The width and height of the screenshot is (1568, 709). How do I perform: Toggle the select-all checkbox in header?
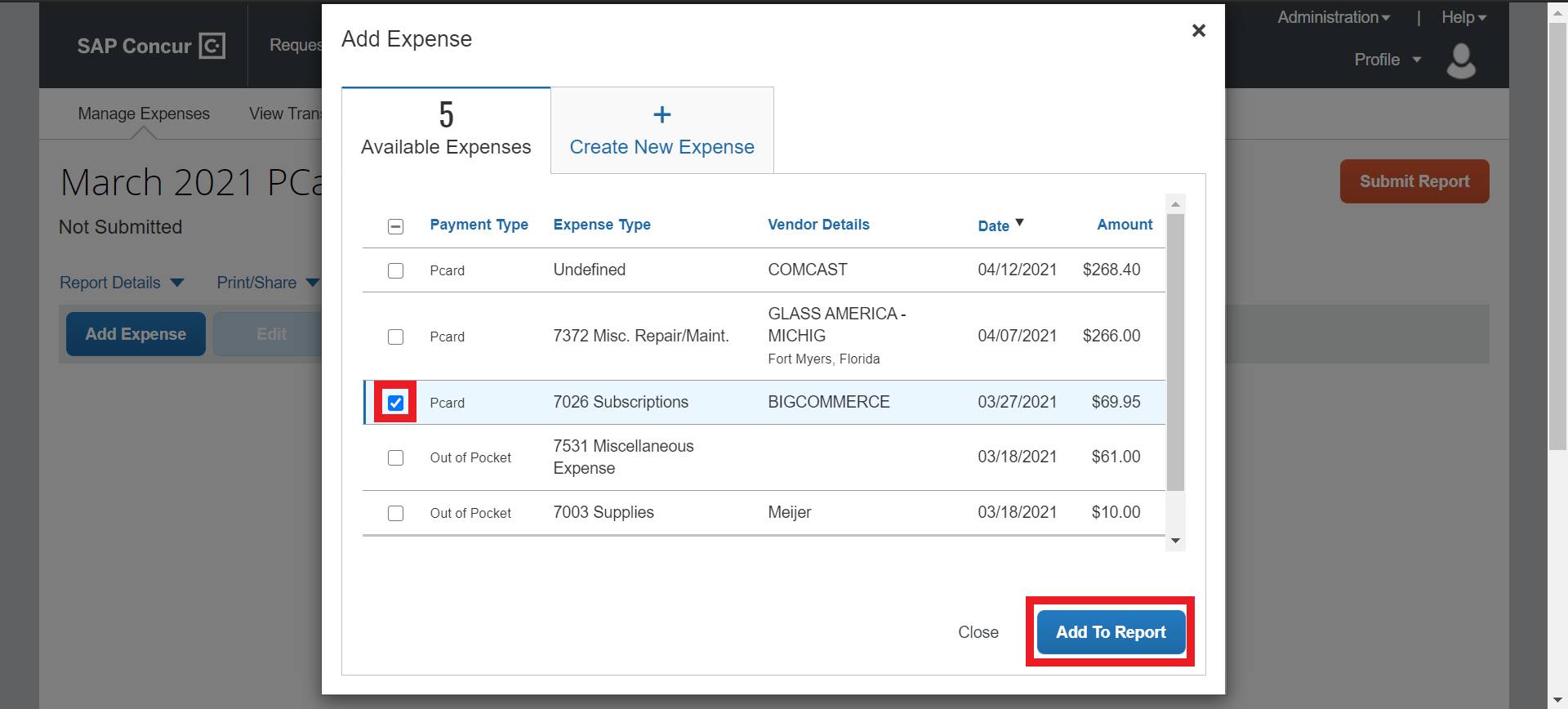click(x=395, y=226)
